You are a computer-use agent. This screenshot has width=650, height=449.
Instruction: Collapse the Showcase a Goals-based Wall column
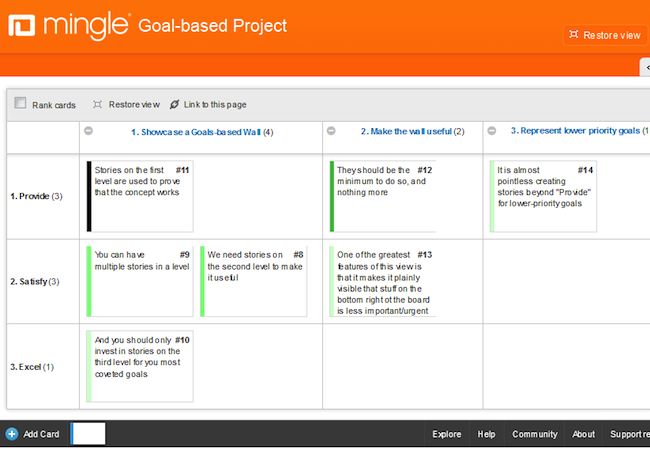(x=89, y=131)
